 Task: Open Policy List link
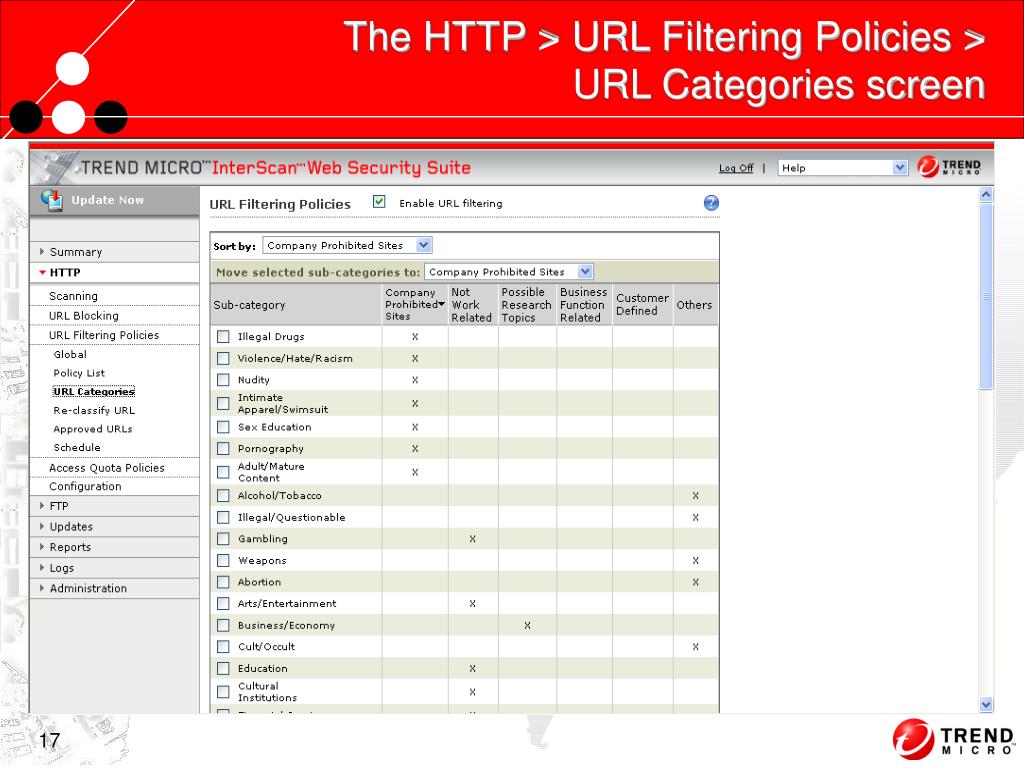[79, 373]
